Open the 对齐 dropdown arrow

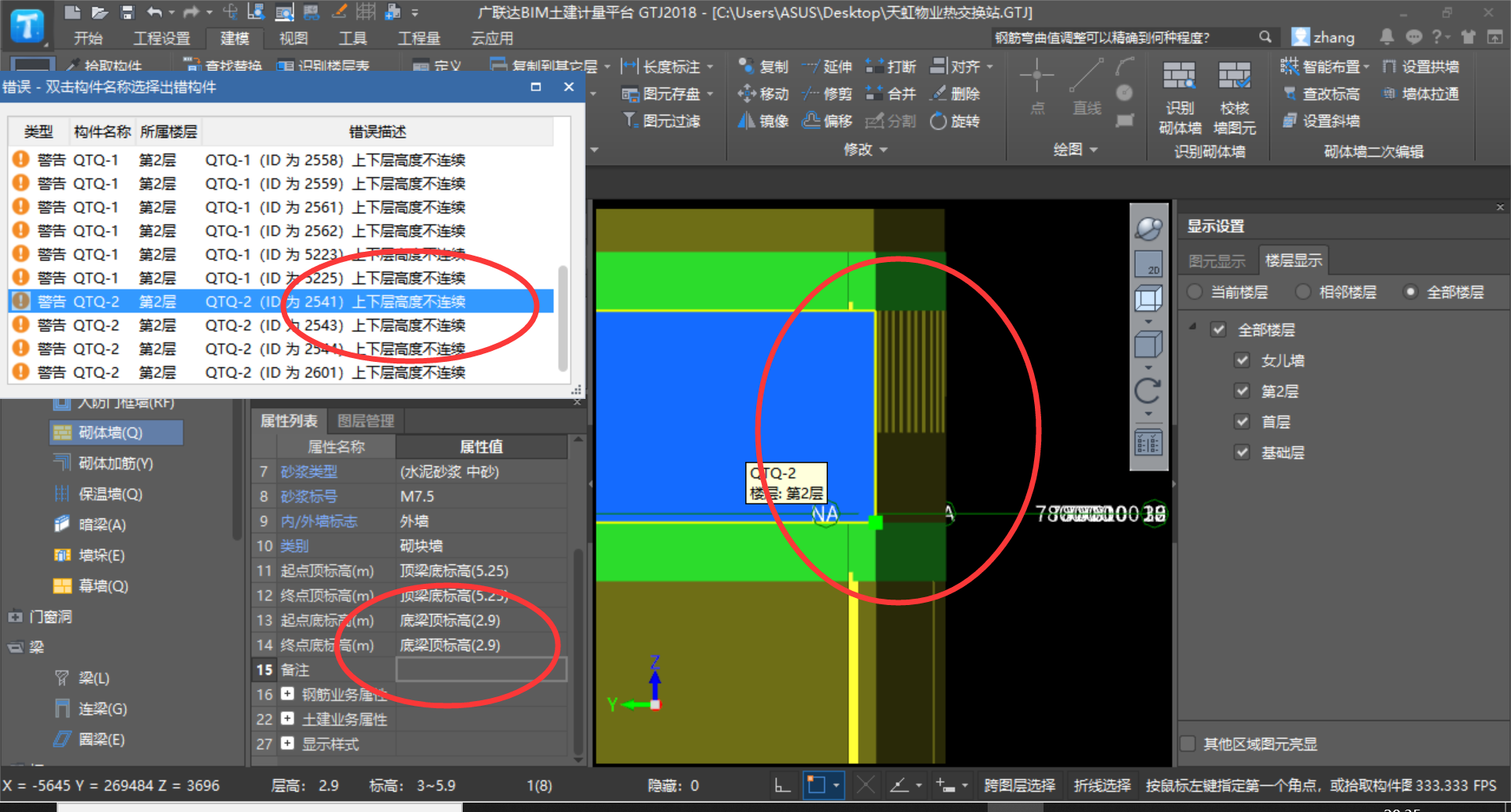coord(990,67)
